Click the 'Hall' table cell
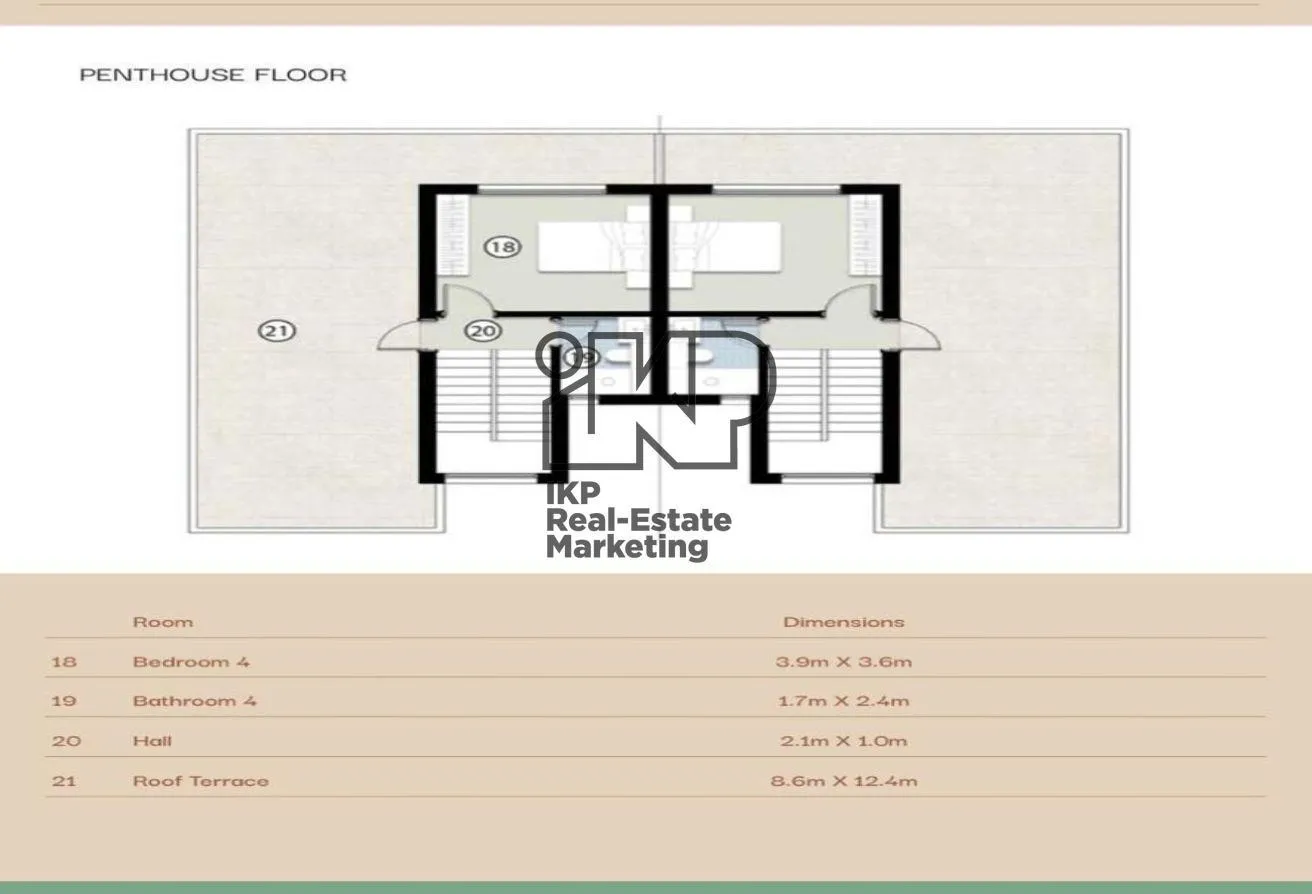 152,741
